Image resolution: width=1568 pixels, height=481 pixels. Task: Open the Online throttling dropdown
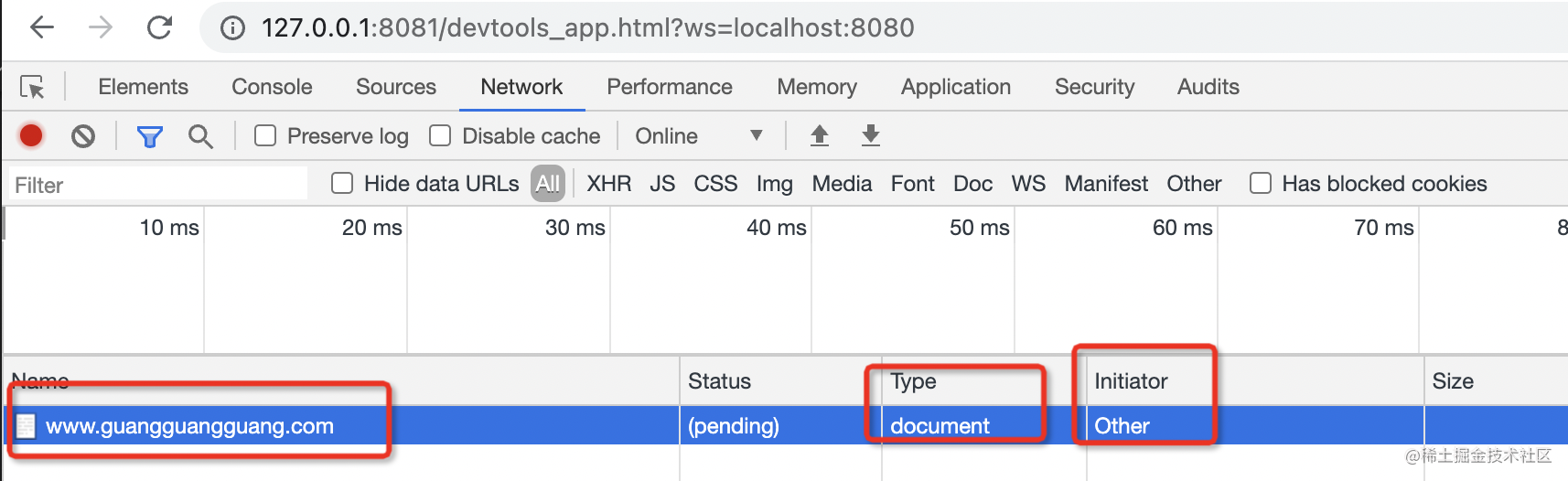pyautogui.click(x=699, y=136)
